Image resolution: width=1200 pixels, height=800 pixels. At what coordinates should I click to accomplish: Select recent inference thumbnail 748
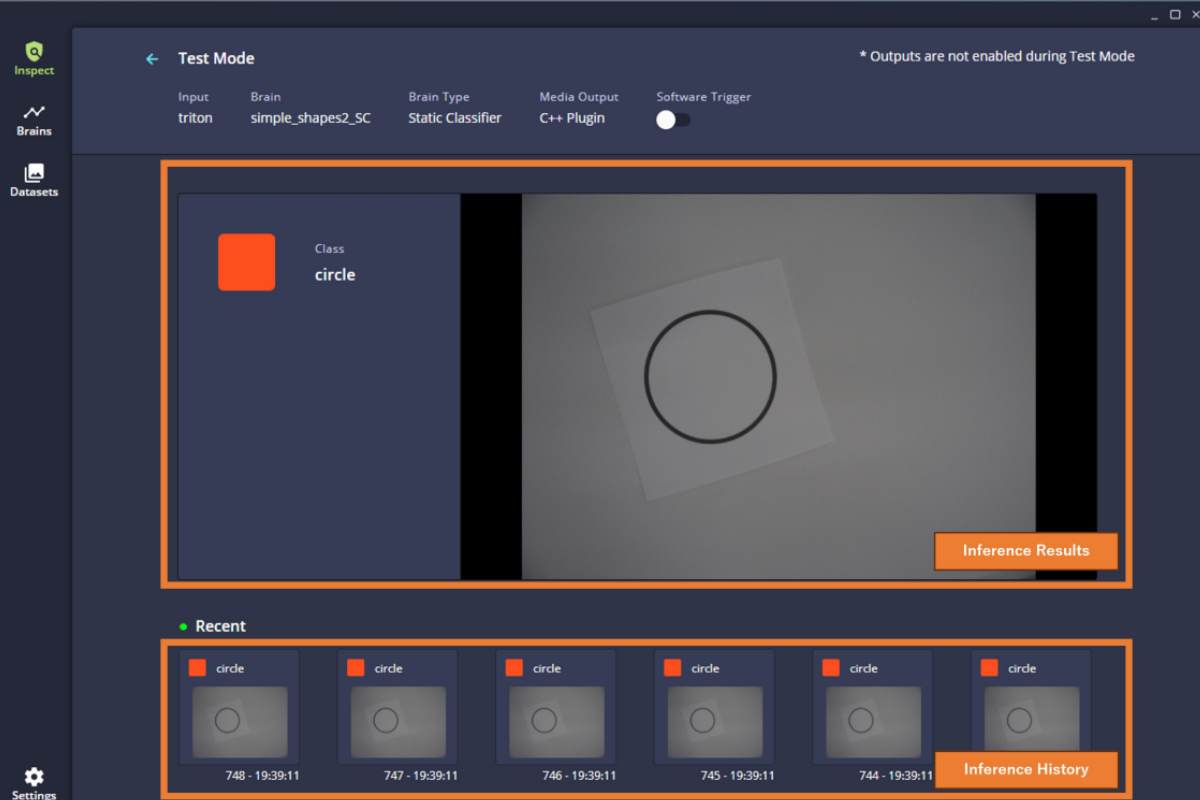[x=239, y=721]
